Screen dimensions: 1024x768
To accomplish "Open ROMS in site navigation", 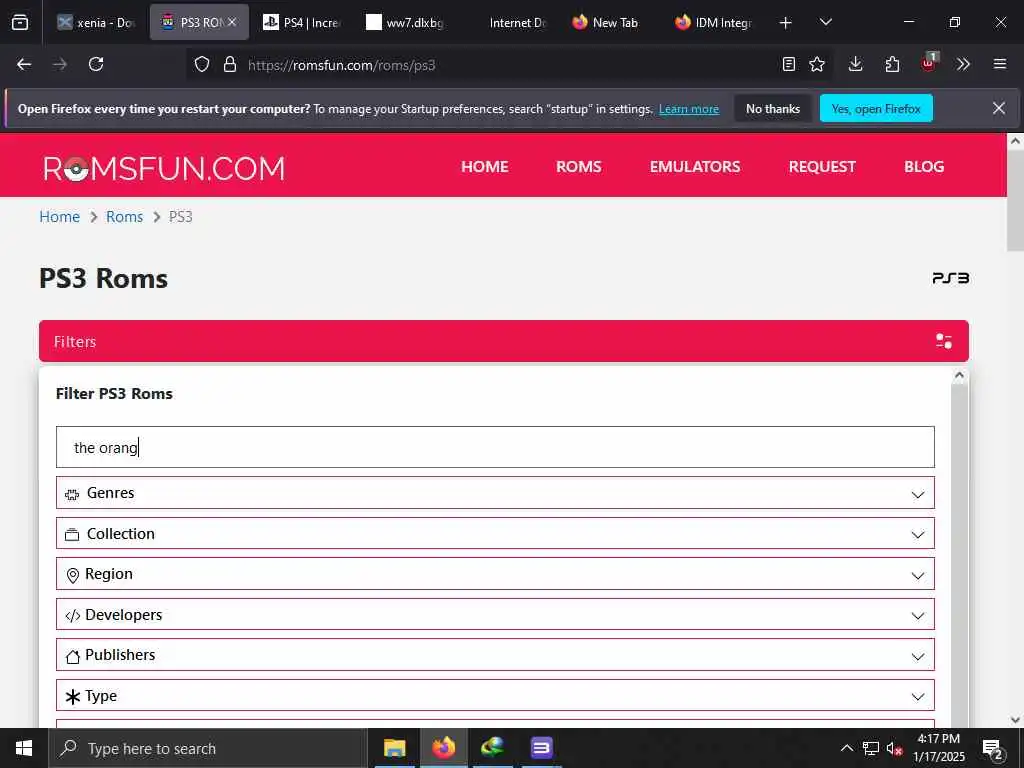I will click(x=579, y=167).
